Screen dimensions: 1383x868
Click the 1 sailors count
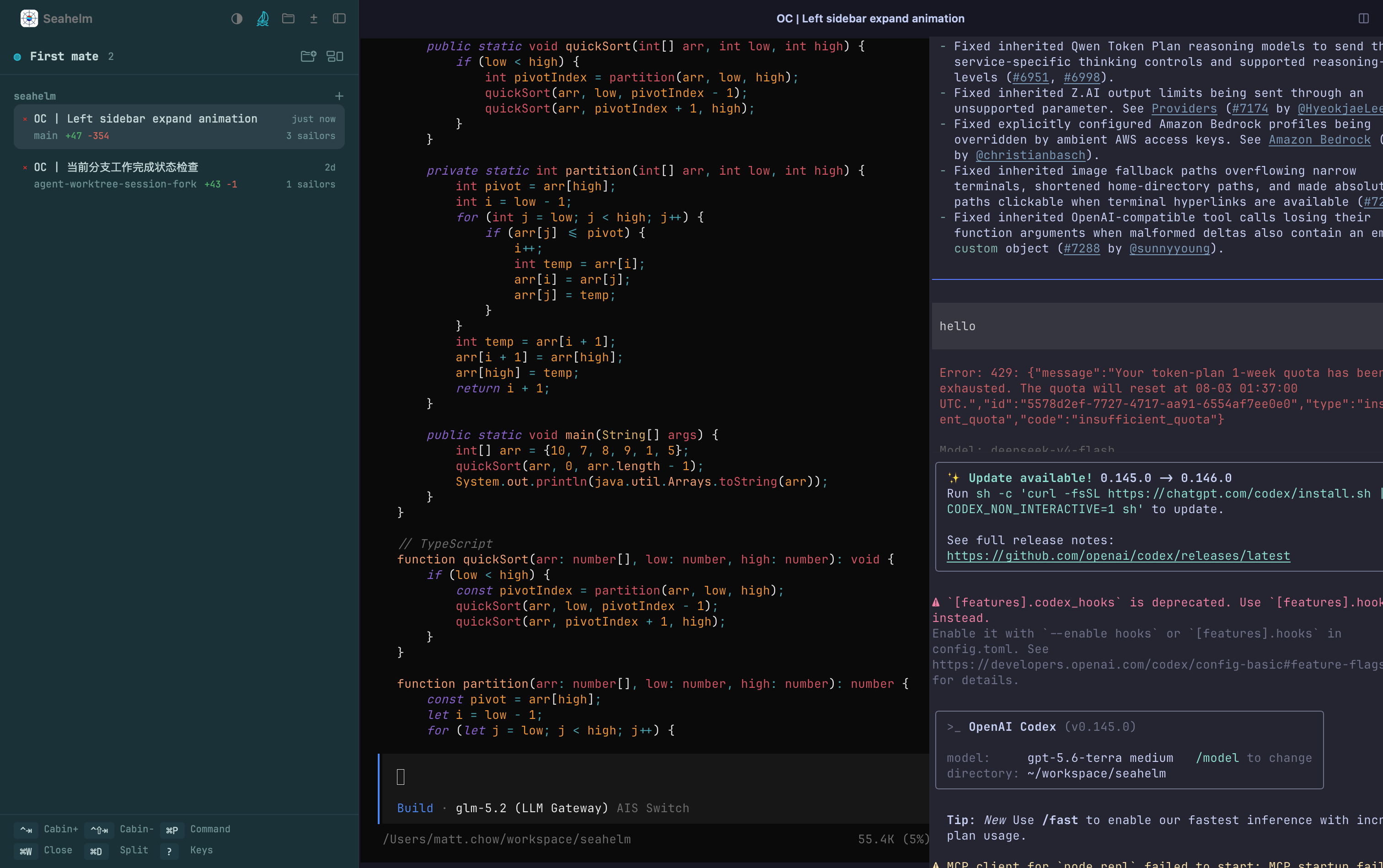[311, 184]
